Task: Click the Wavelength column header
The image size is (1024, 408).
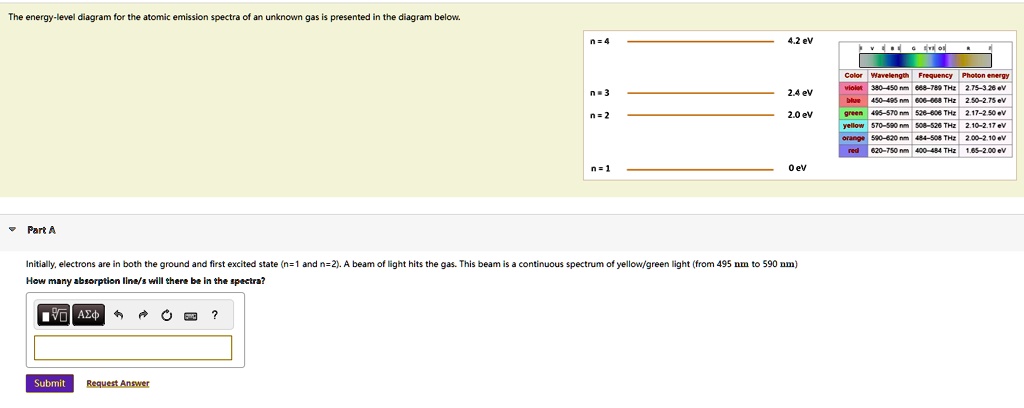Action: coord(889,75)
